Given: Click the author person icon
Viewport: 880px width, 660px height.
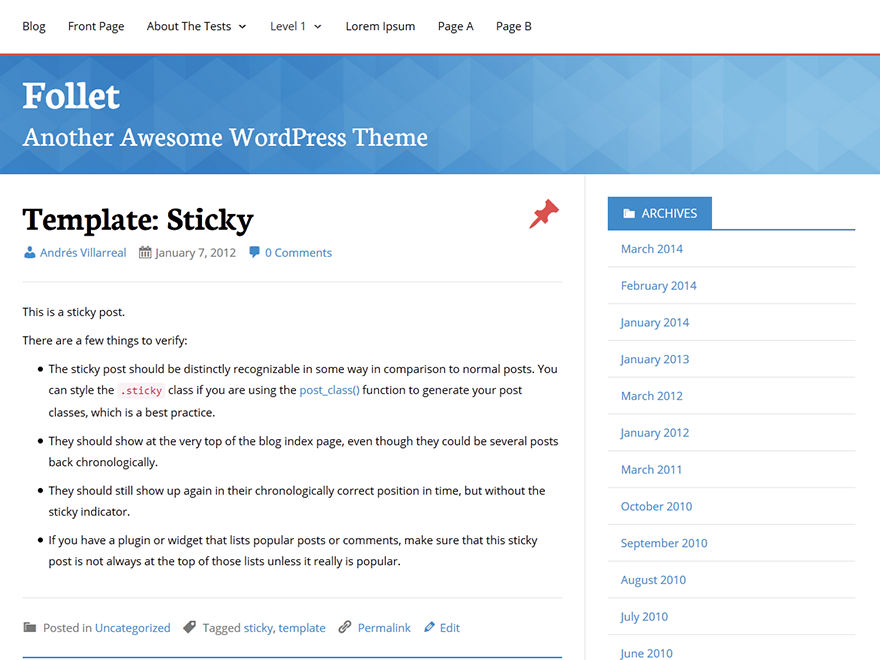Looking at the screenshot, I should coord(30,252).
